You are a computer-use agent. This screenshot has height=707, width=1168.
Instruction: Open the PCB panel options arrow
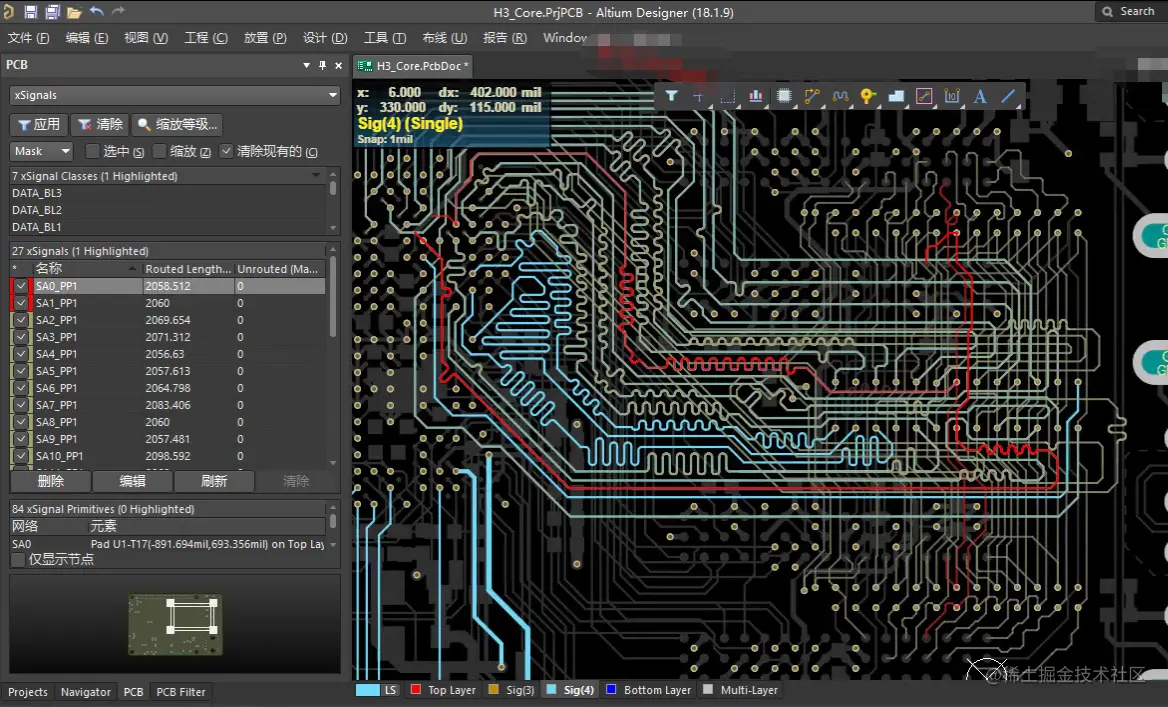click(306, 66)
